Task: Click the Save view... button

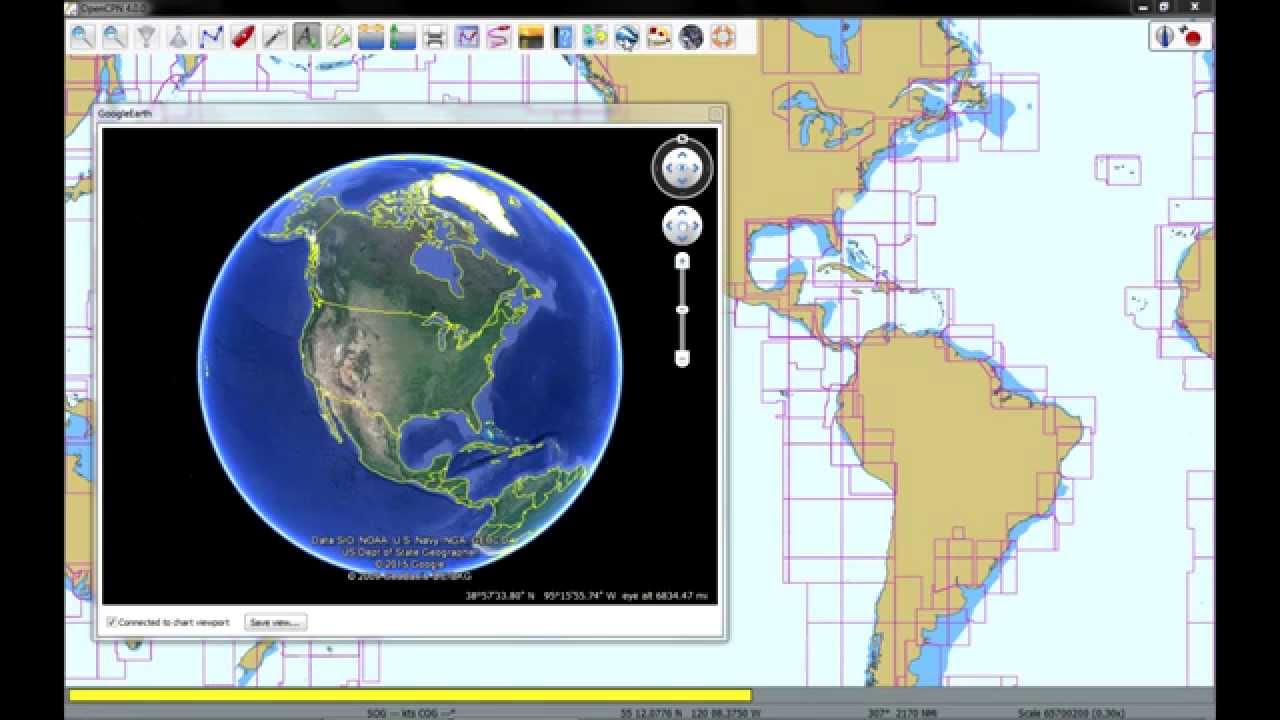Action: click(x=275, y=622)
